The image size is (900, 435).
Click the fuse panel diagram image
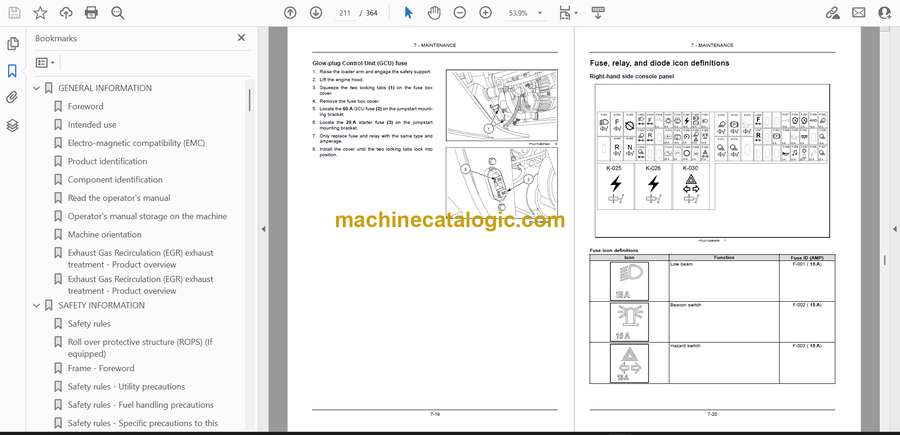[x=712, y=161]
